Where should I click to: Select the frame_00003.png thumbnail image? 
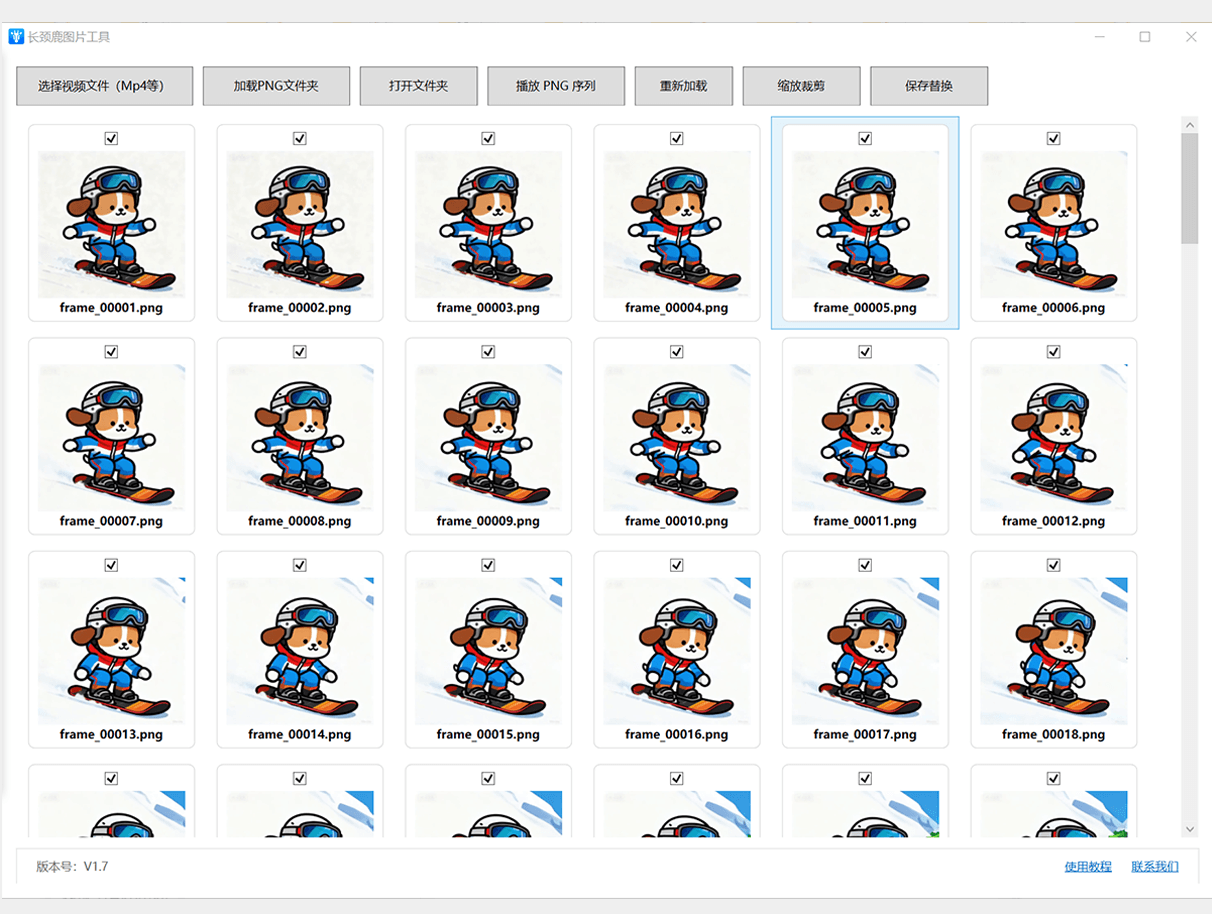[488, 224]
